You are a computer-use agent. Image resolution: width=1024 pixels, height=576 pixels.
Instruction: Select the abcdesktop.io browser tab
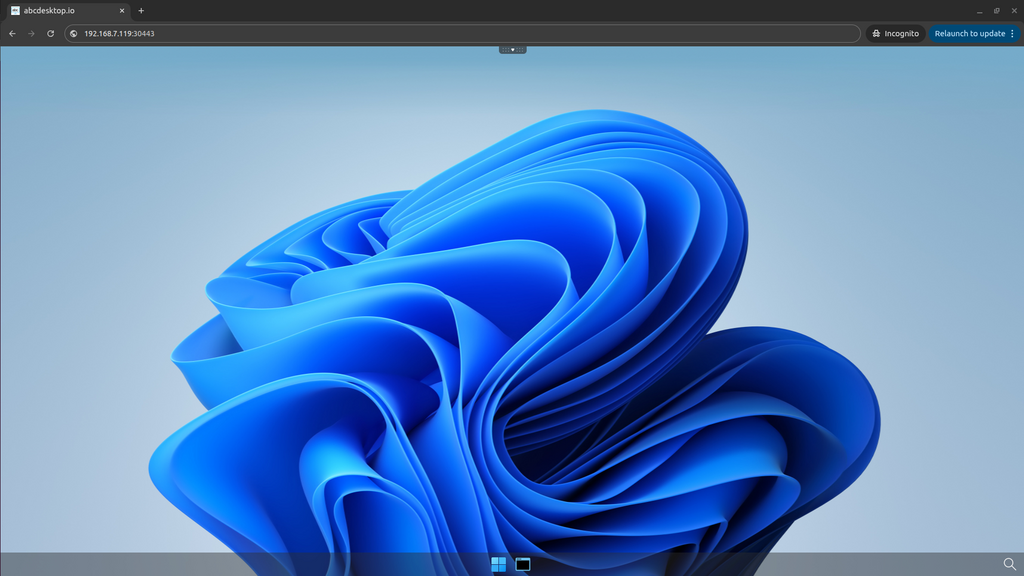pyautogui.click(x=67, y=10)
